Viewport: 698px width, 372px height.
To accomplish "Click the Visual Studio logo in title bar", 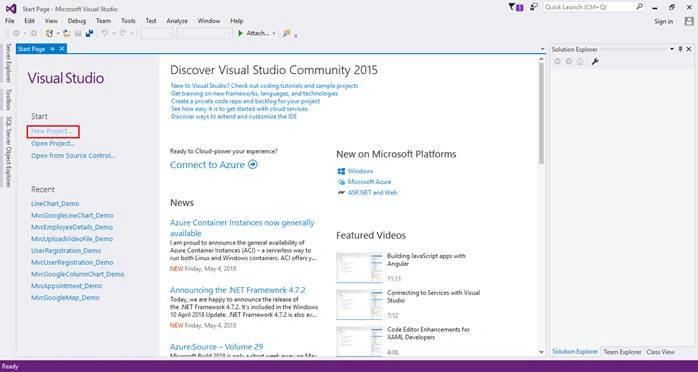I will (11, 8).
